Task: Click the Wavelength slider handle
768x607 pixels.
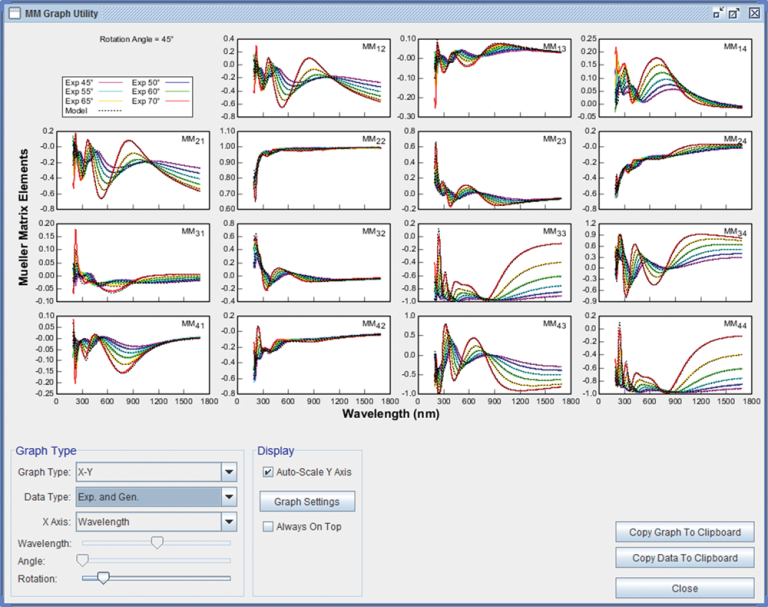Action: [x=157, y=542]
